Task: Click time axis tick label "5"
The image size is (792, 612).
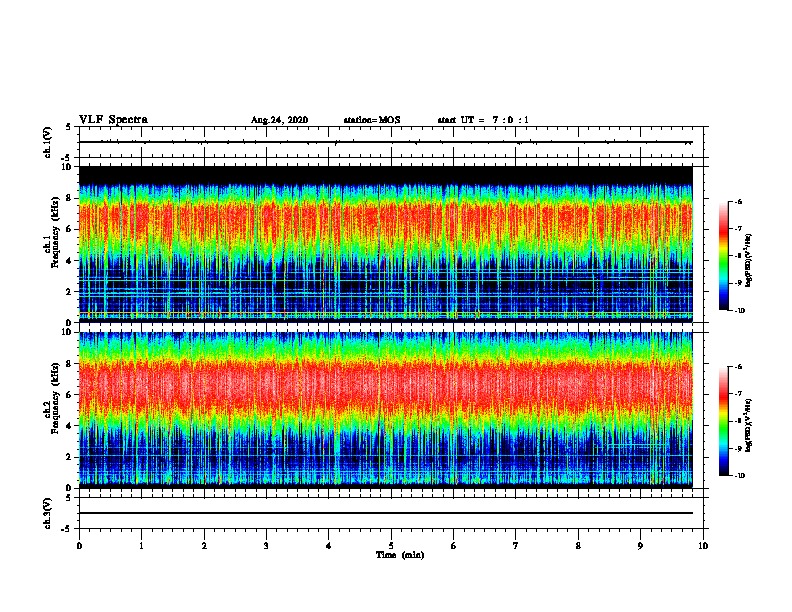Action: 391,546
